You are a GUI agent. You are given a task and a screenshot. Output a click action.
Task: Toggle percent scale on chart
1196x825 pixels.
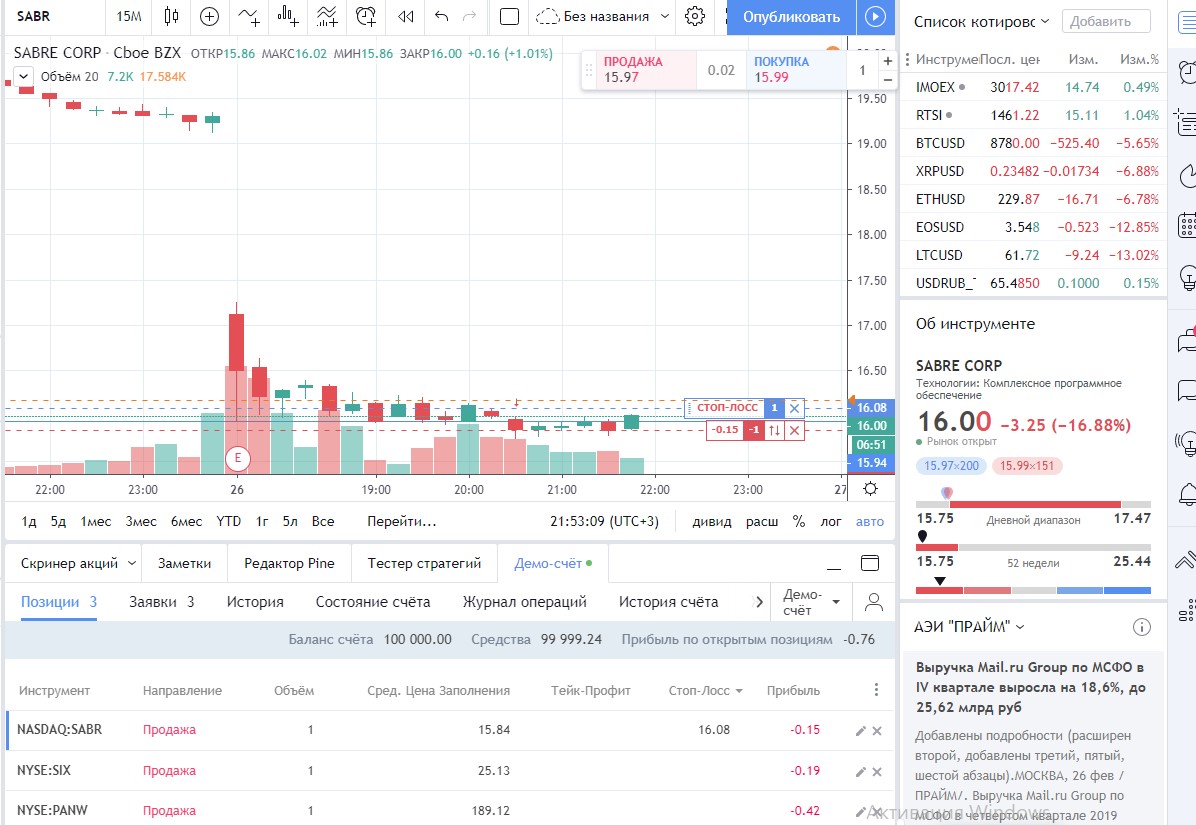click(x=799, y=521)
